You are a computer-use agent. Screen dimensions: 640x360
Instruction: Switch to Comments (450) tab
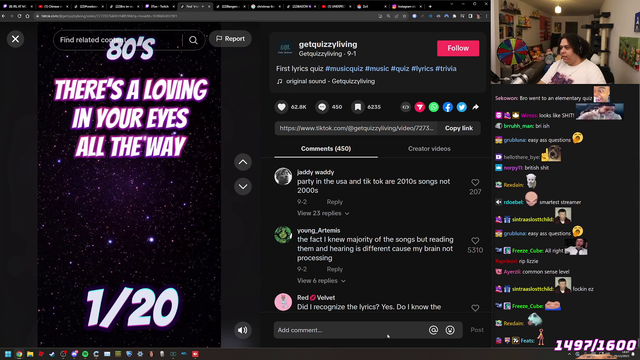(x=326, y=149)
